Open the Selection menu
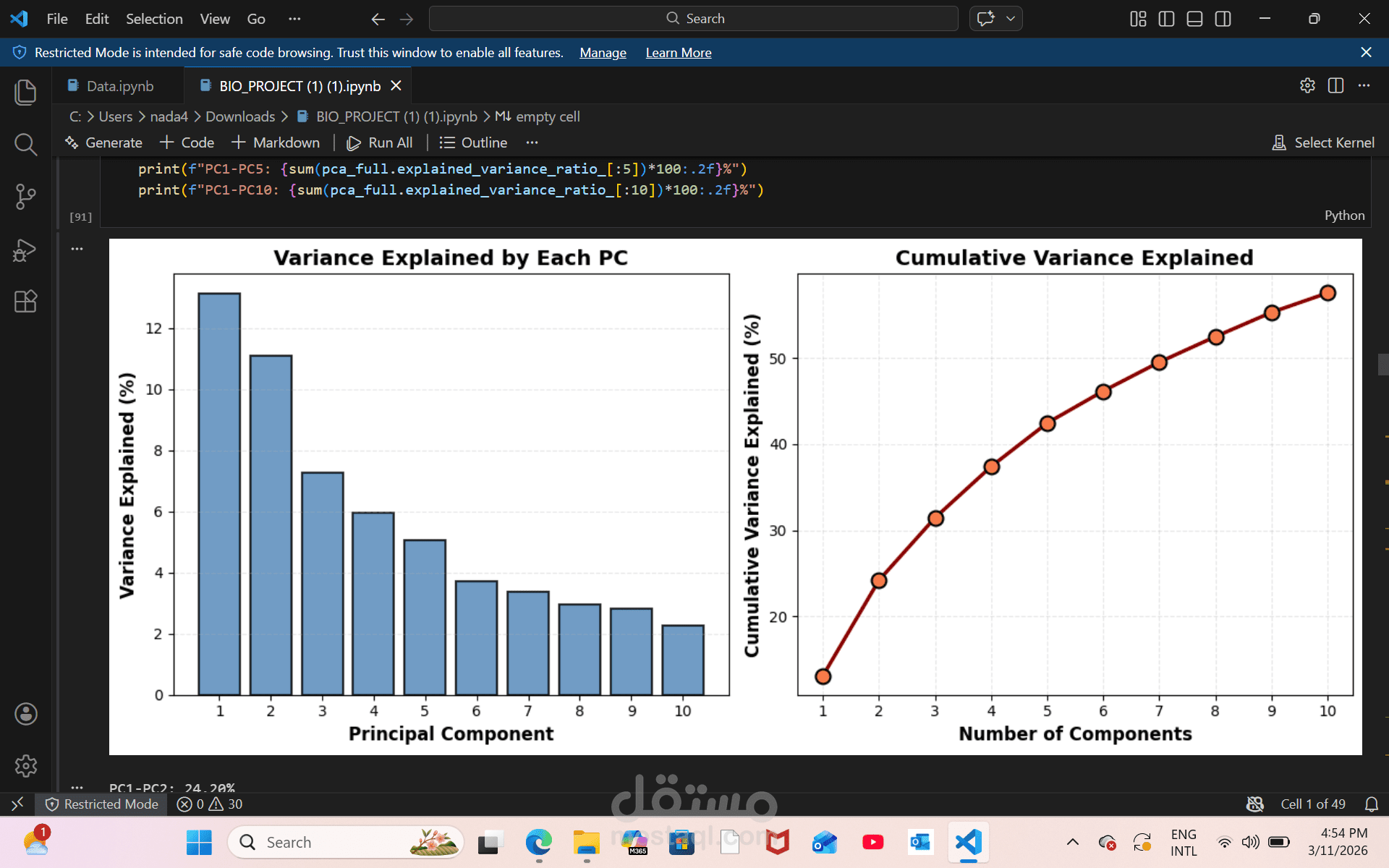 pos(154,19)
